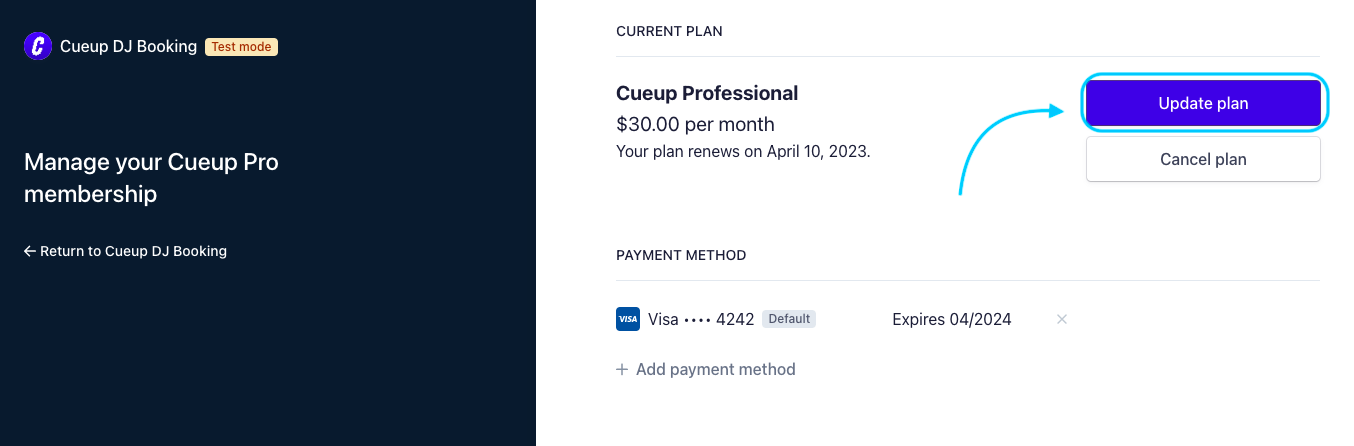Click Visa •••• 4242 card number text
1354x446 pixels.
701,319
